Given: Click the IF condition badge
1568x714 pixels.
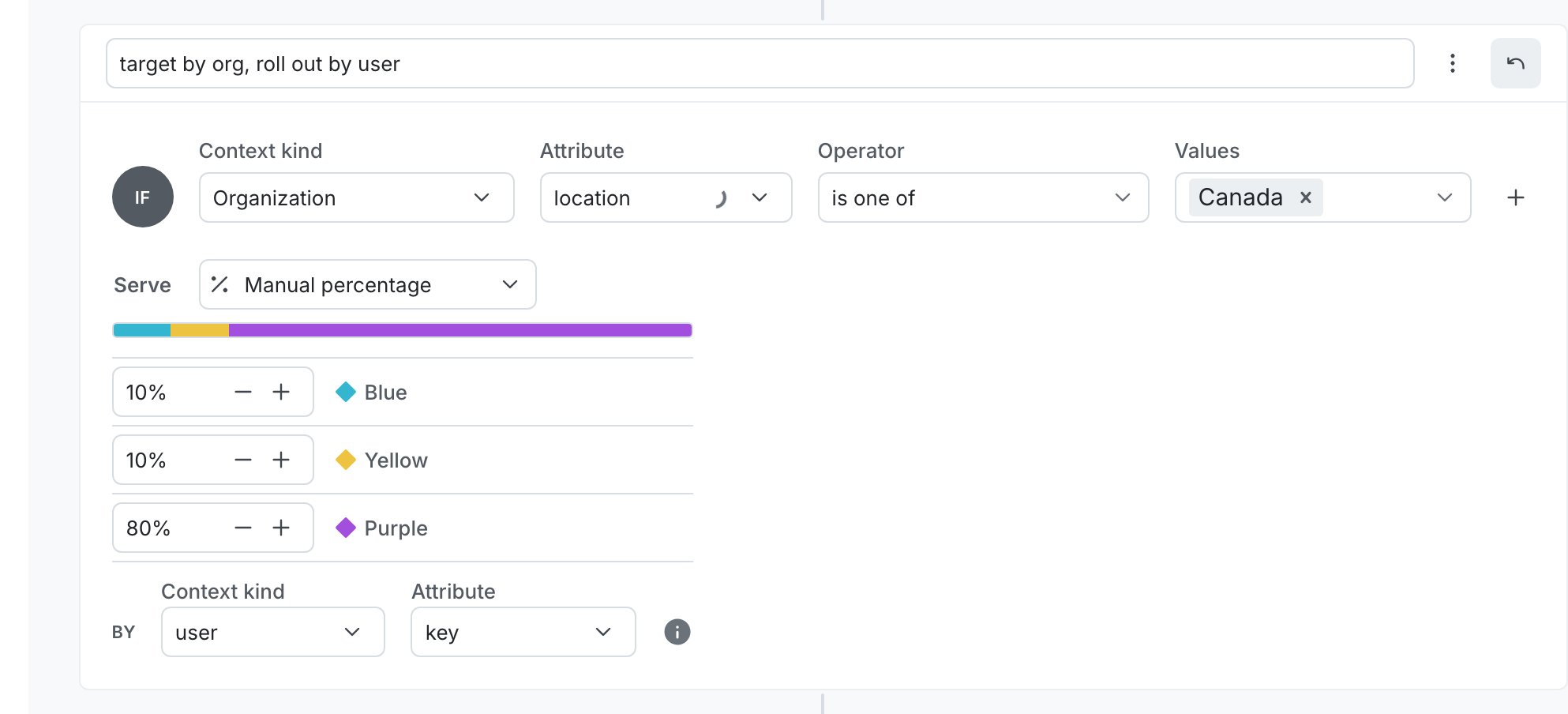Looking at the screenshot, I should pyautogui.click(x=143, y=197).
